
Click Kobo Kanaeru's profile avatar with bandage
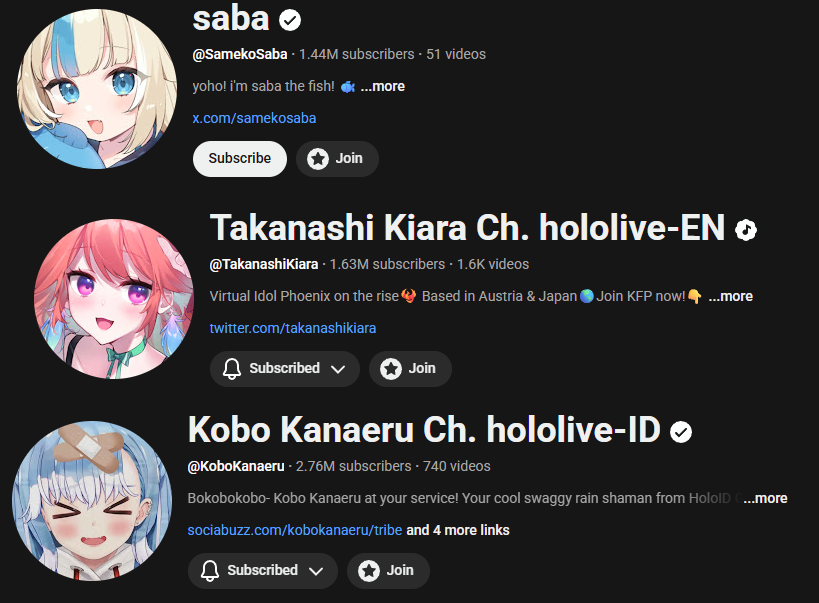[92, 501]
